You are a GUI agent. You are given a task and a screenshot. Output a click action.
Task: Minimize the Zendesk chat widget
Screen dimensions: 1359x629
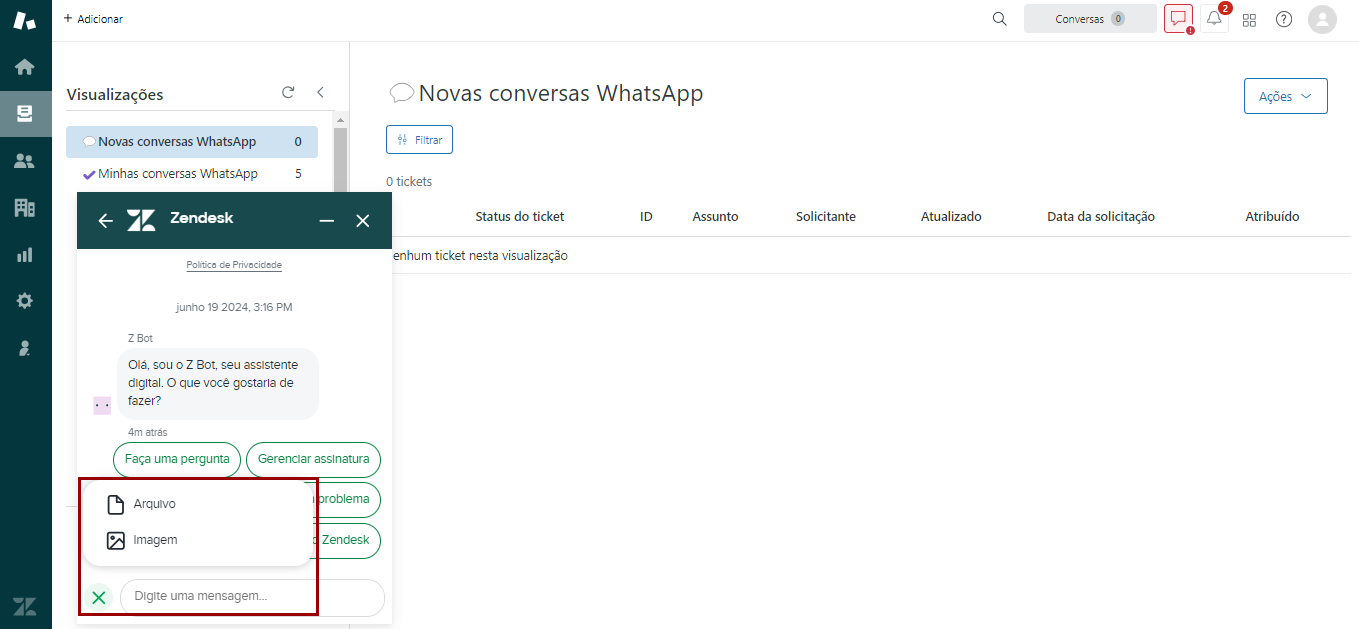click(327, 220)
